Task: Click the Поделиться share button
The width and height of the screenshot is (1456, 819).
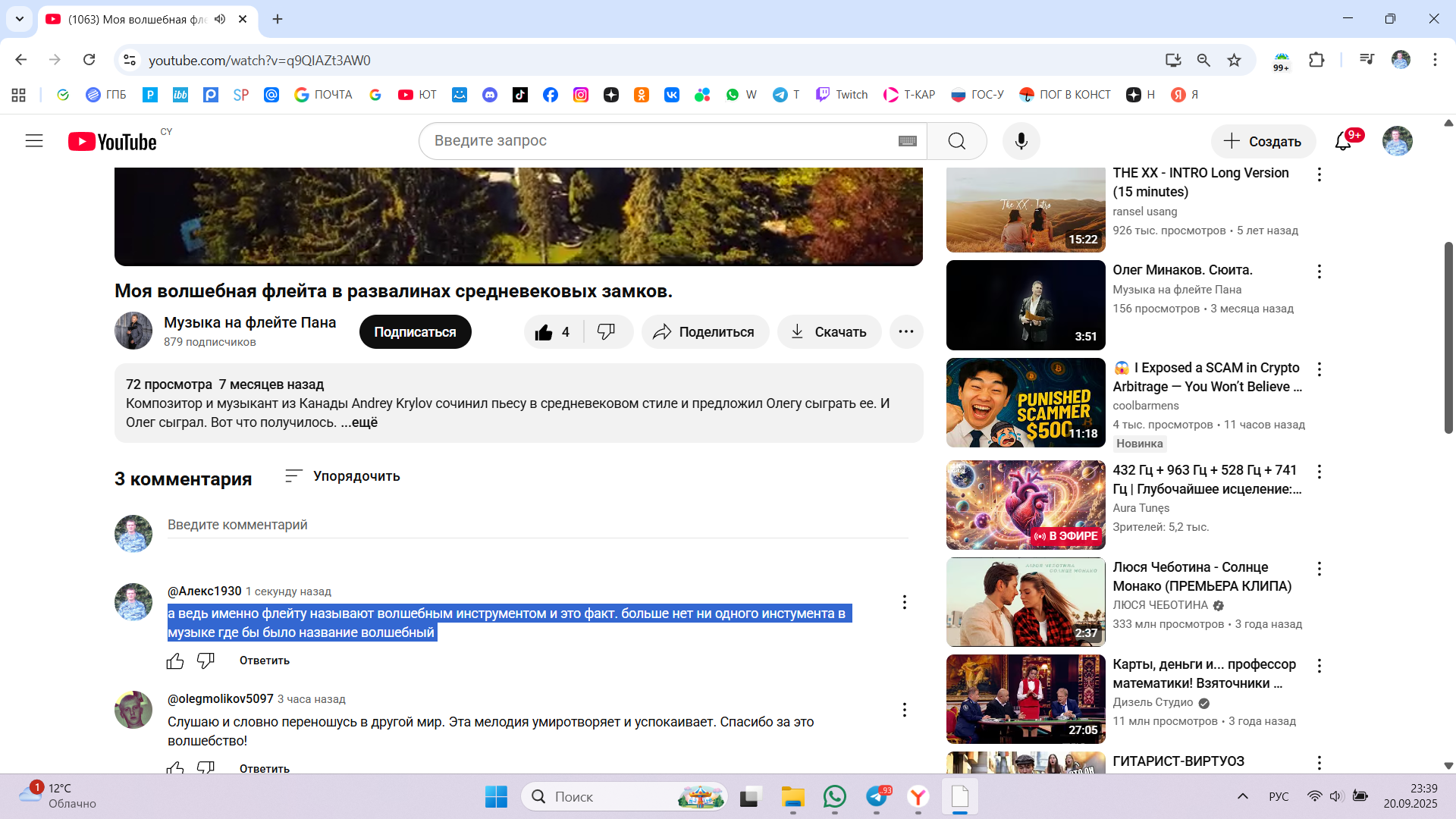Action: (x=704, y=332)
